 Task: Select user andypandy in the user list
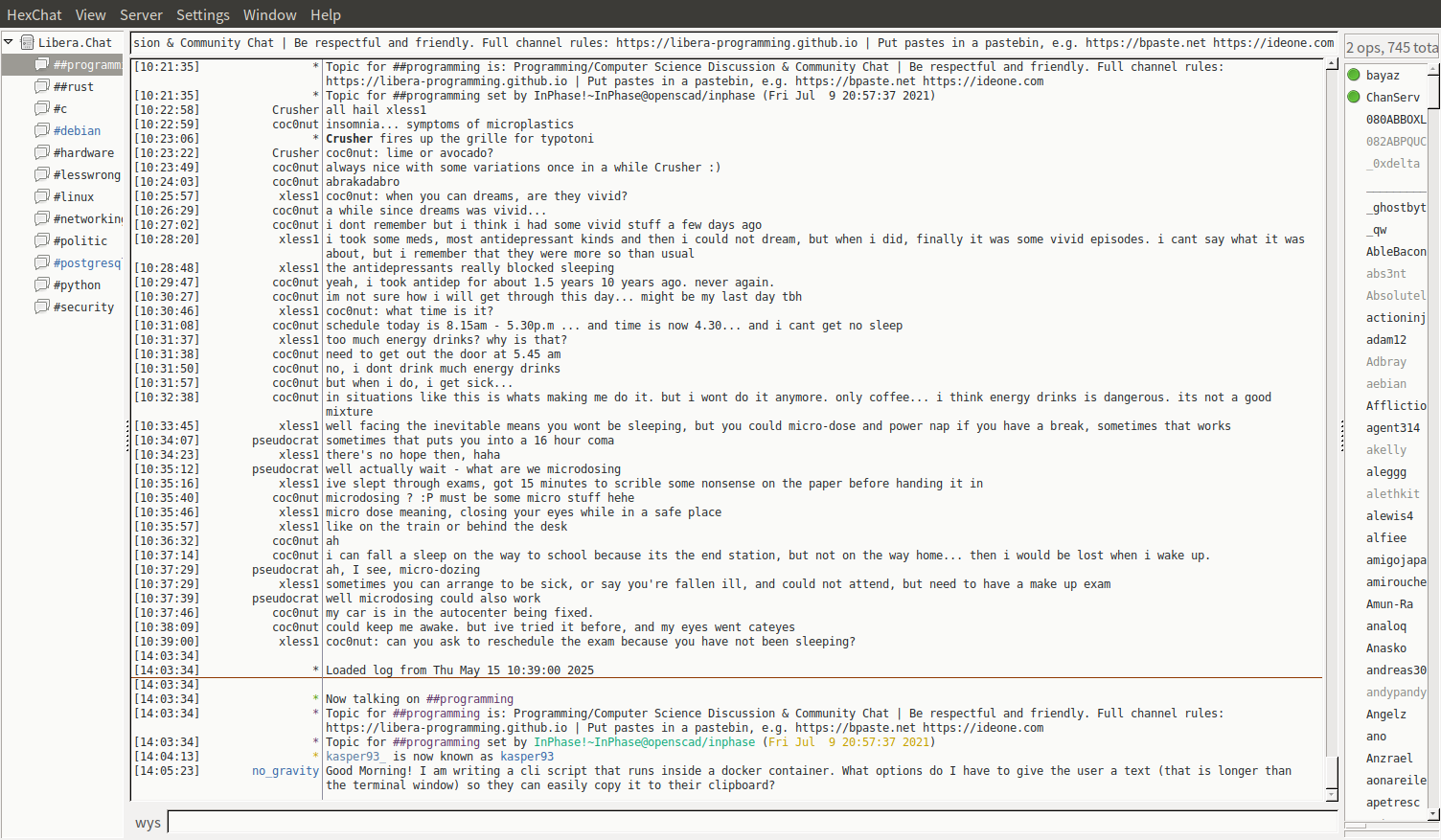coord(1396,692)
